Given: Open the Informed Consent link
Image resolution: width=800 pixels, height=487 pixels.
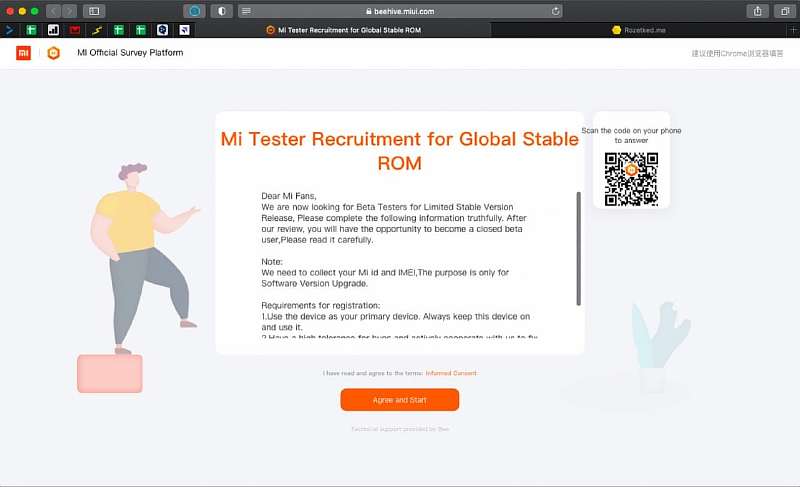Looking at the screenshot, I should click(x=451, y=373).
